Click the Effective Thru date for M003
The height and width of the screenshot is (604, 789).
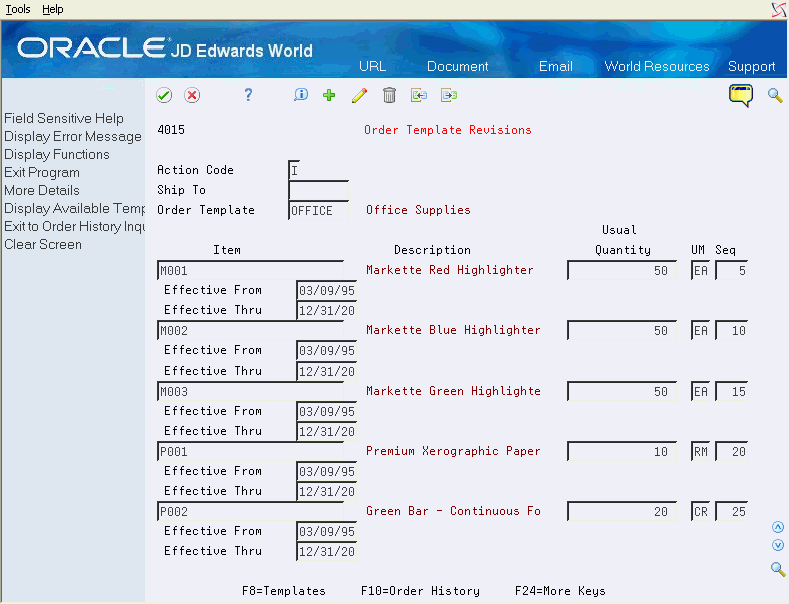click(x=327, y=431)
